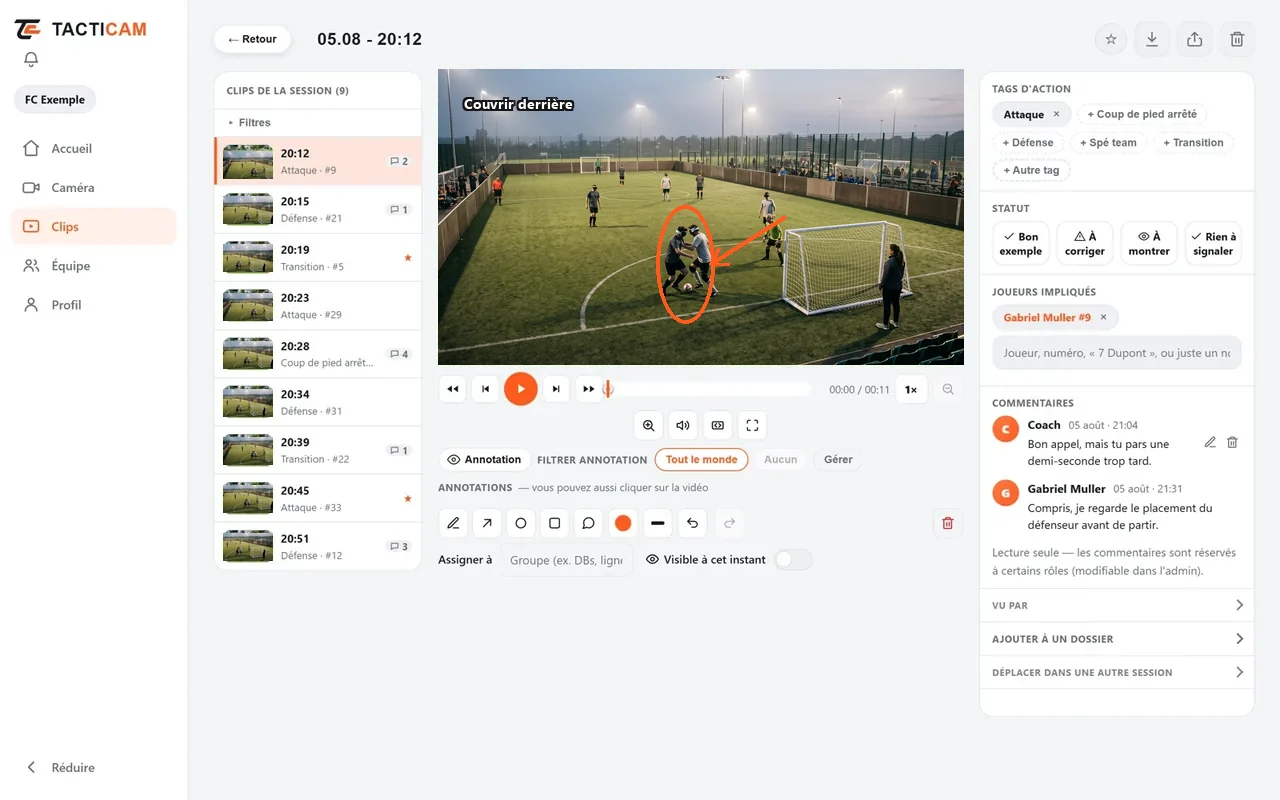
Task: Select the square annotation tool
Action: (555, 523)
